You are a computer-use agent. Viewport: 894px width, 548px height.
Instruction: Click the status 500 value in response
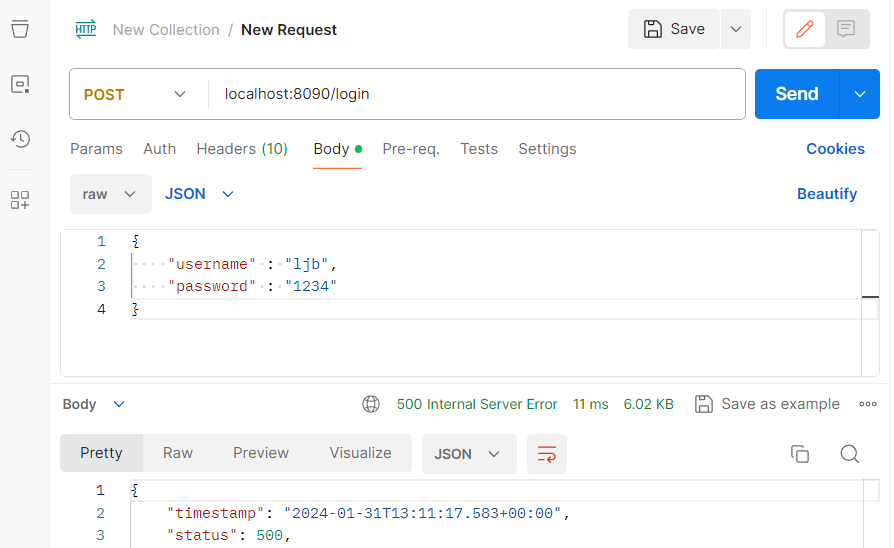(x=270, y=535)
